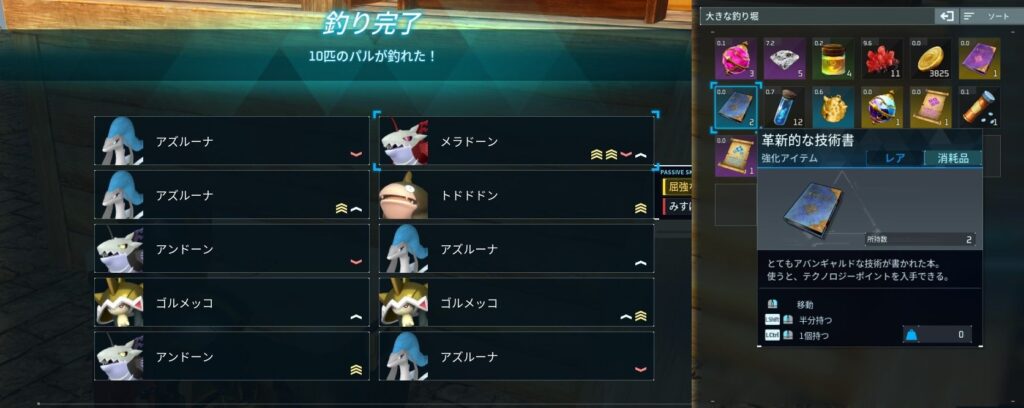Click the 消耗品 consumable tag
The width and height of the screenshot is (1024, 408).
tap(953, 158)
